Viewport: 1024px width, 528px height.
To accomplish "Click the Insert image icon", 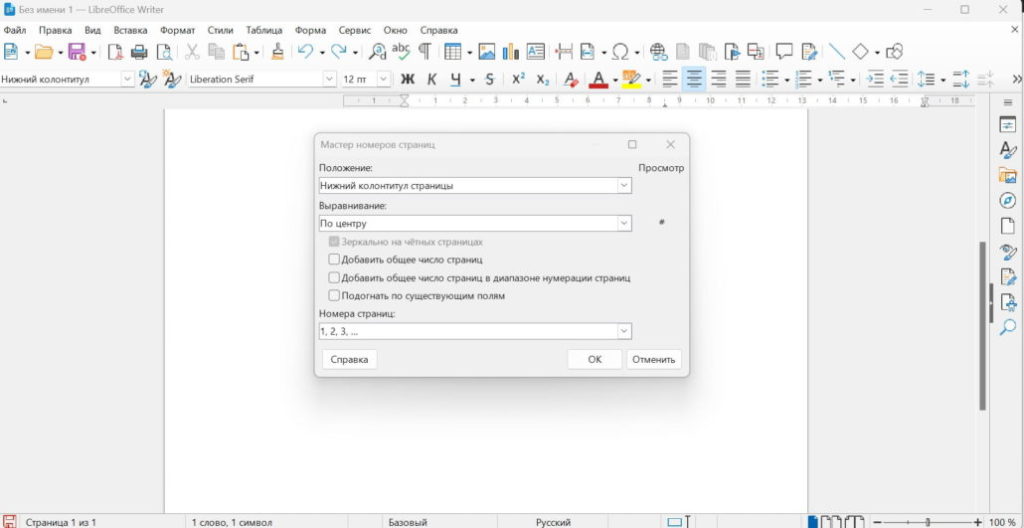I will [x=487, y=52].
